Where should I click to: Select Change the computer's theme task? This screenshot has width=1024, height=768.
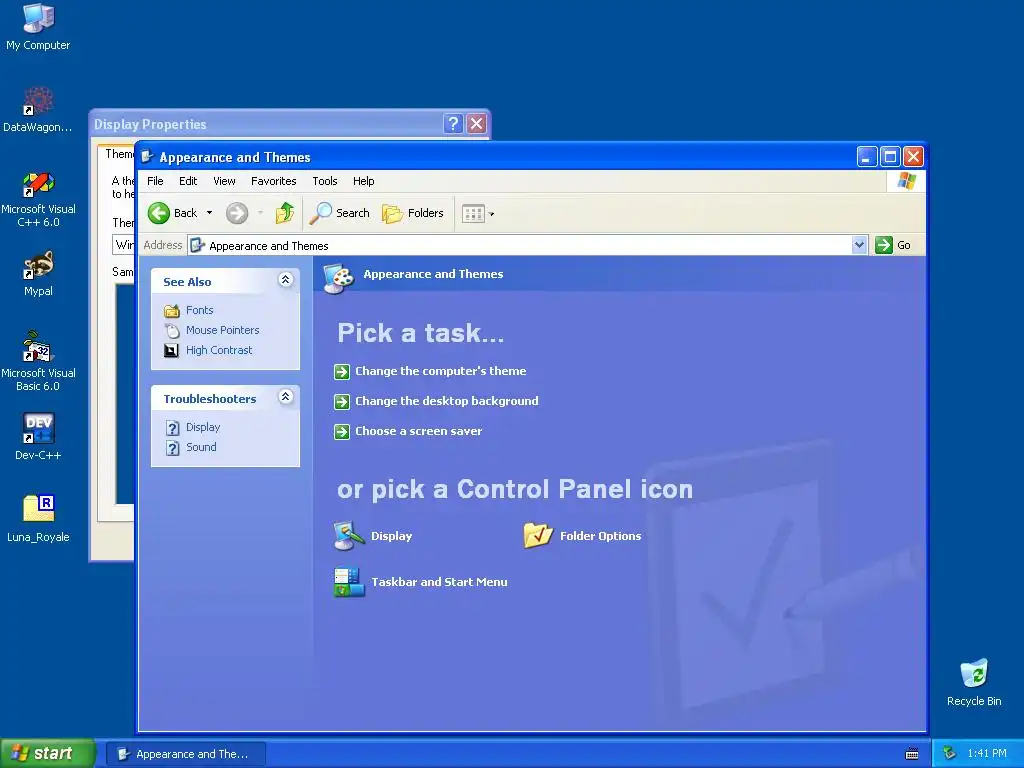[x=441, y=371]
